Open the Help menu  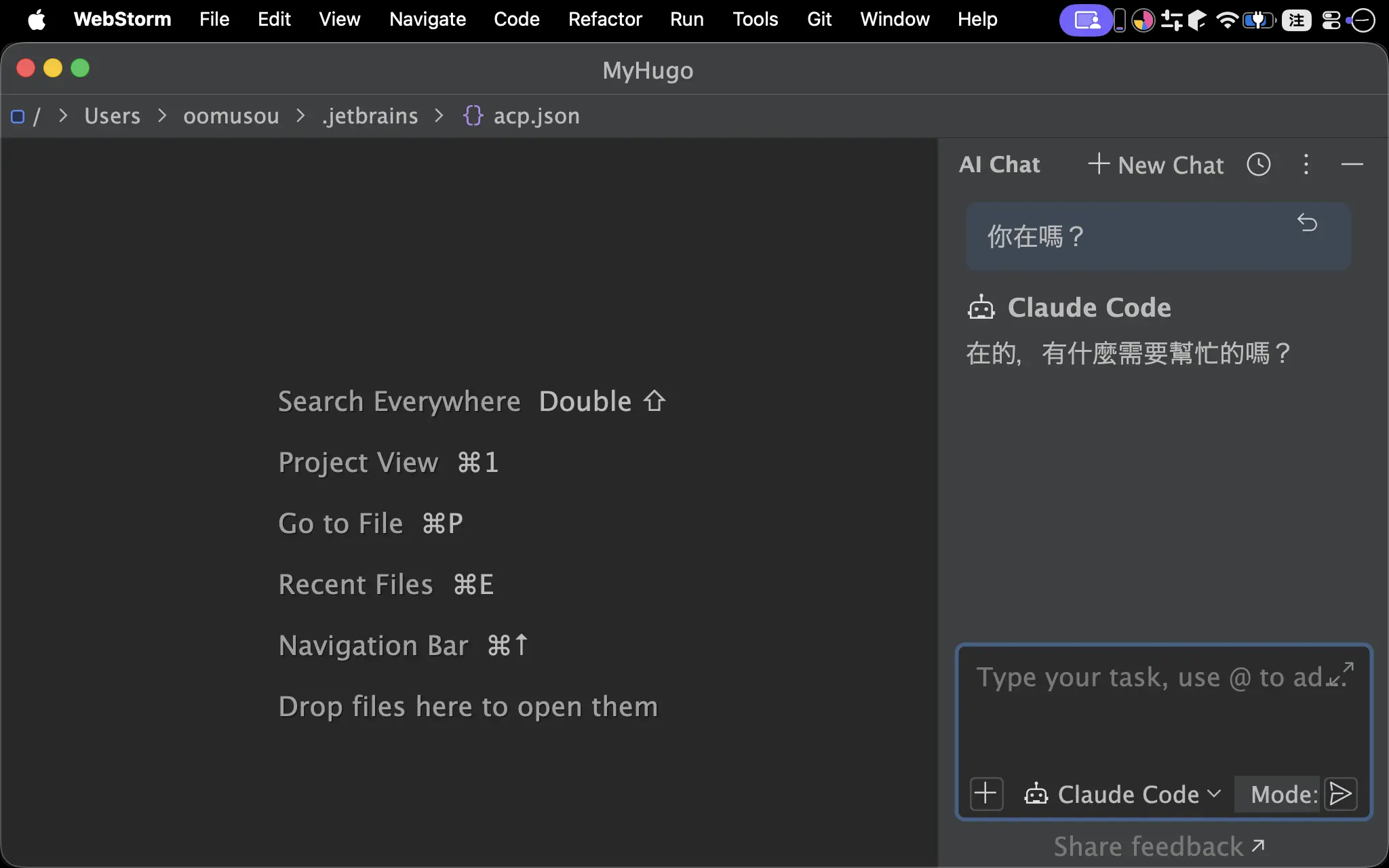pyautogui.click(x=977, y=19)
